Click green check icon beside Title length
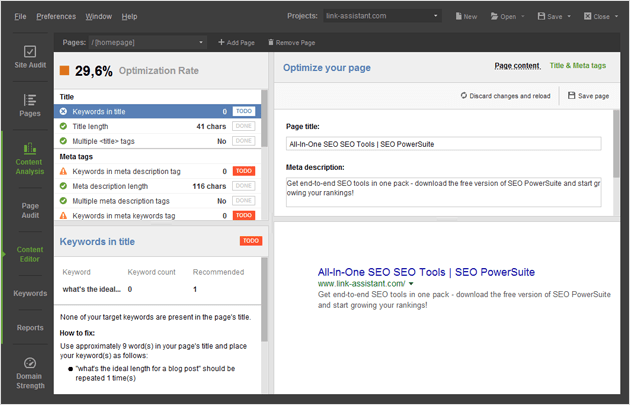630x405 pixels. click(x=63, y=126)
